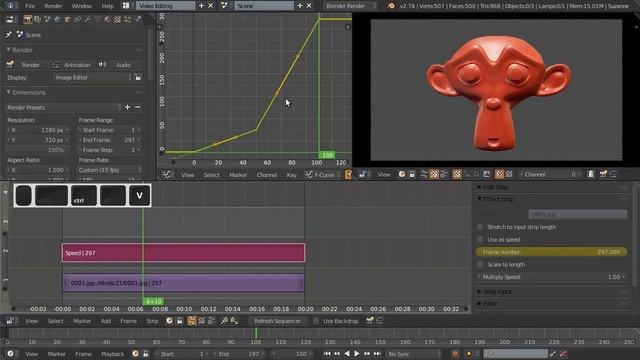
Task: Play animation forward
Action: point(357,354)
